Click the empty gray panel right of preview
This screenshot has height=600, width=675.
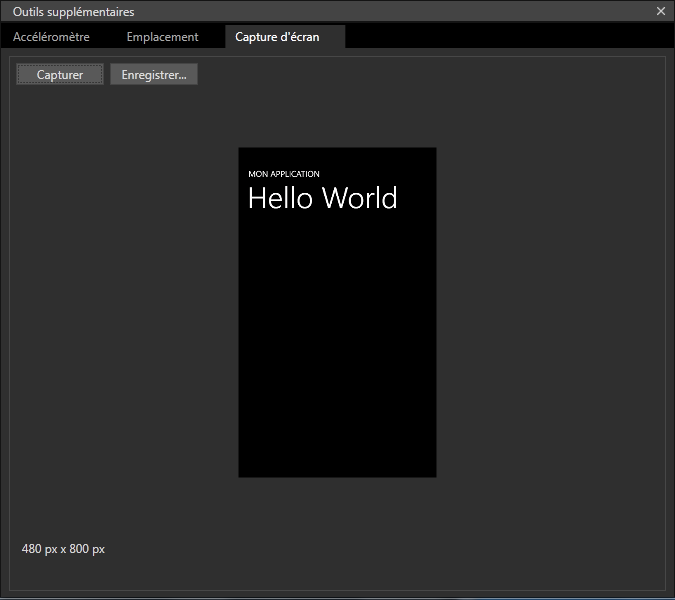click(550, 312)
